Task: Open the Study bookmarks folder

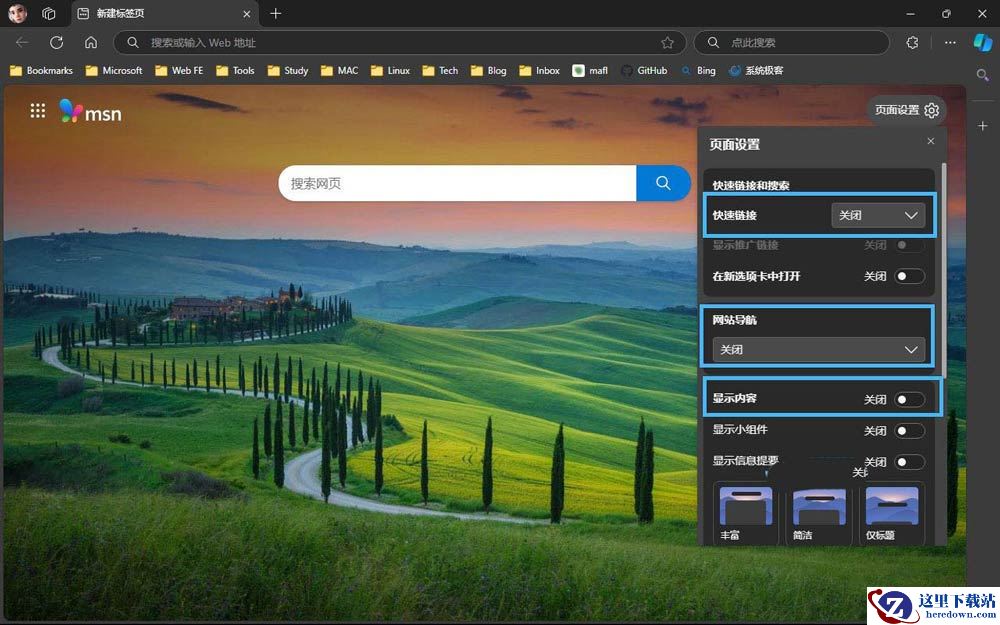Action: click(288, 71)
